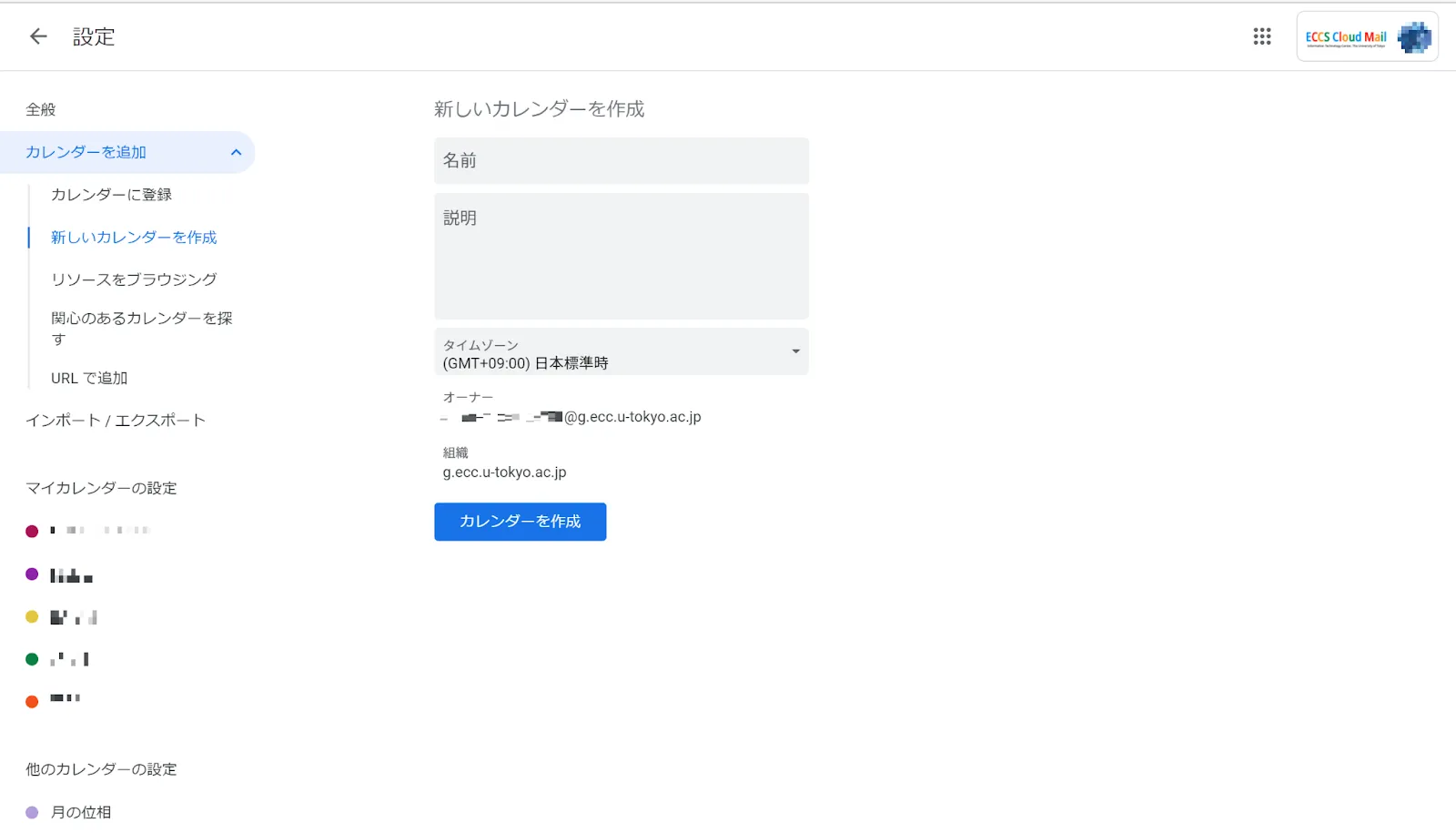The image size is (1456, 833).
Task: Click the yellow calendar color dot
Action: click(32, 616)
